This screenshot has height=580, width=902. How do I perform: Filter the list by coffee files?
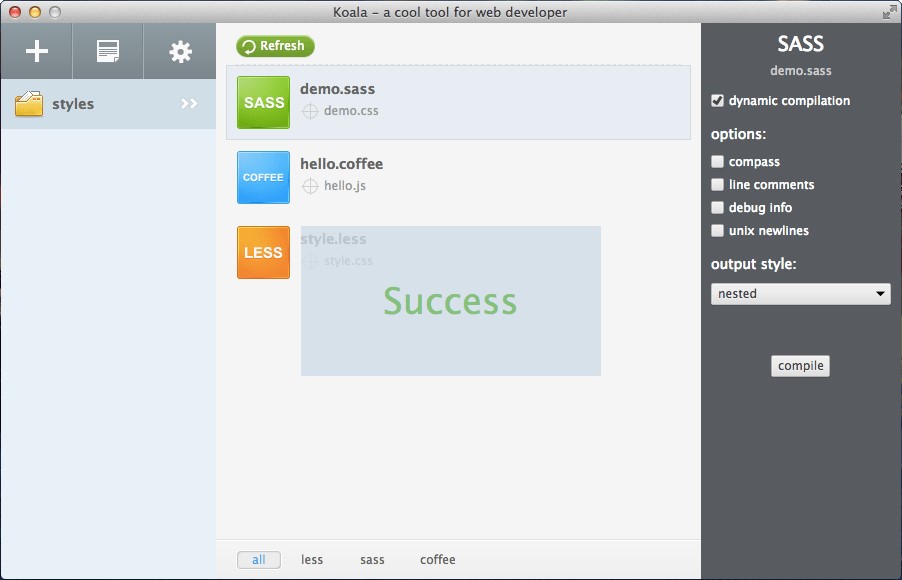(x=438, y=559)
